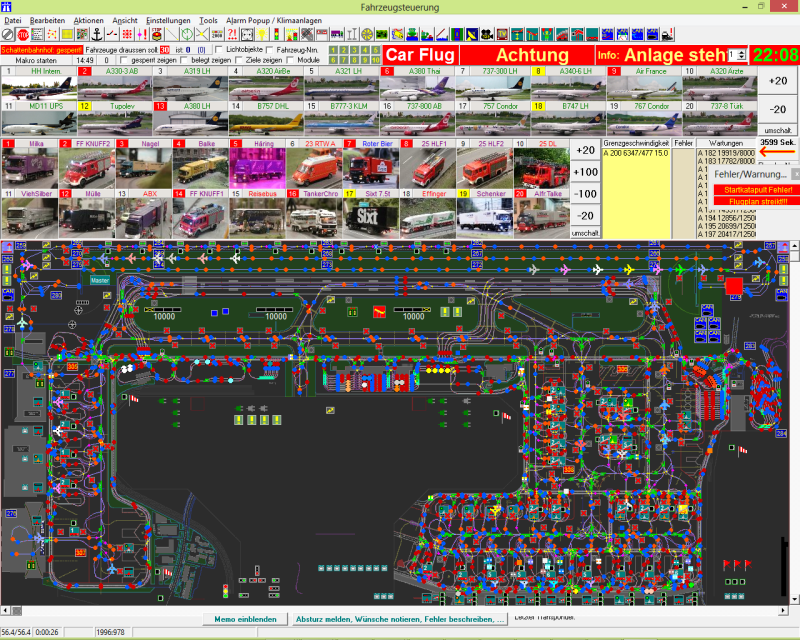
Task: Open the Aktionen menu
Action: click(89, 20)
